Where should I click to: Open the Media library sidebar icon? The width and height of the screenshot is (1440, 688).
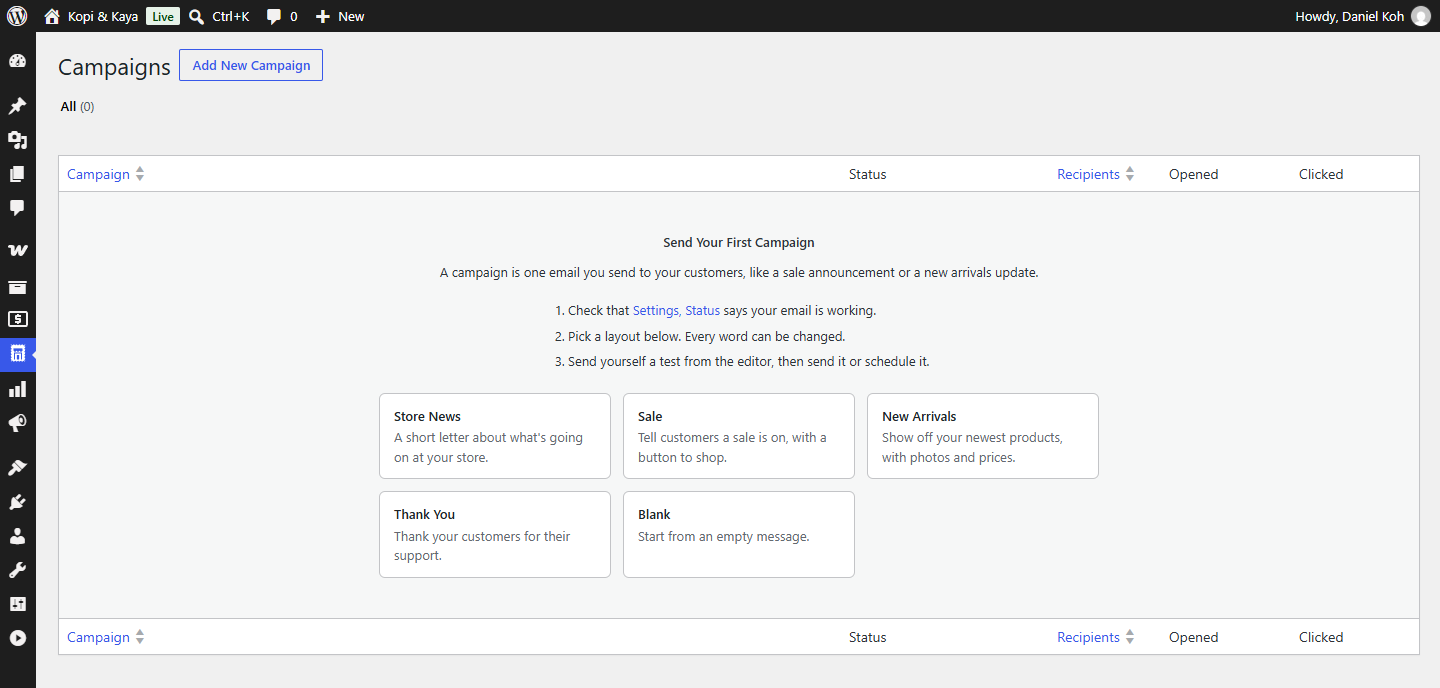pos(17,140)
